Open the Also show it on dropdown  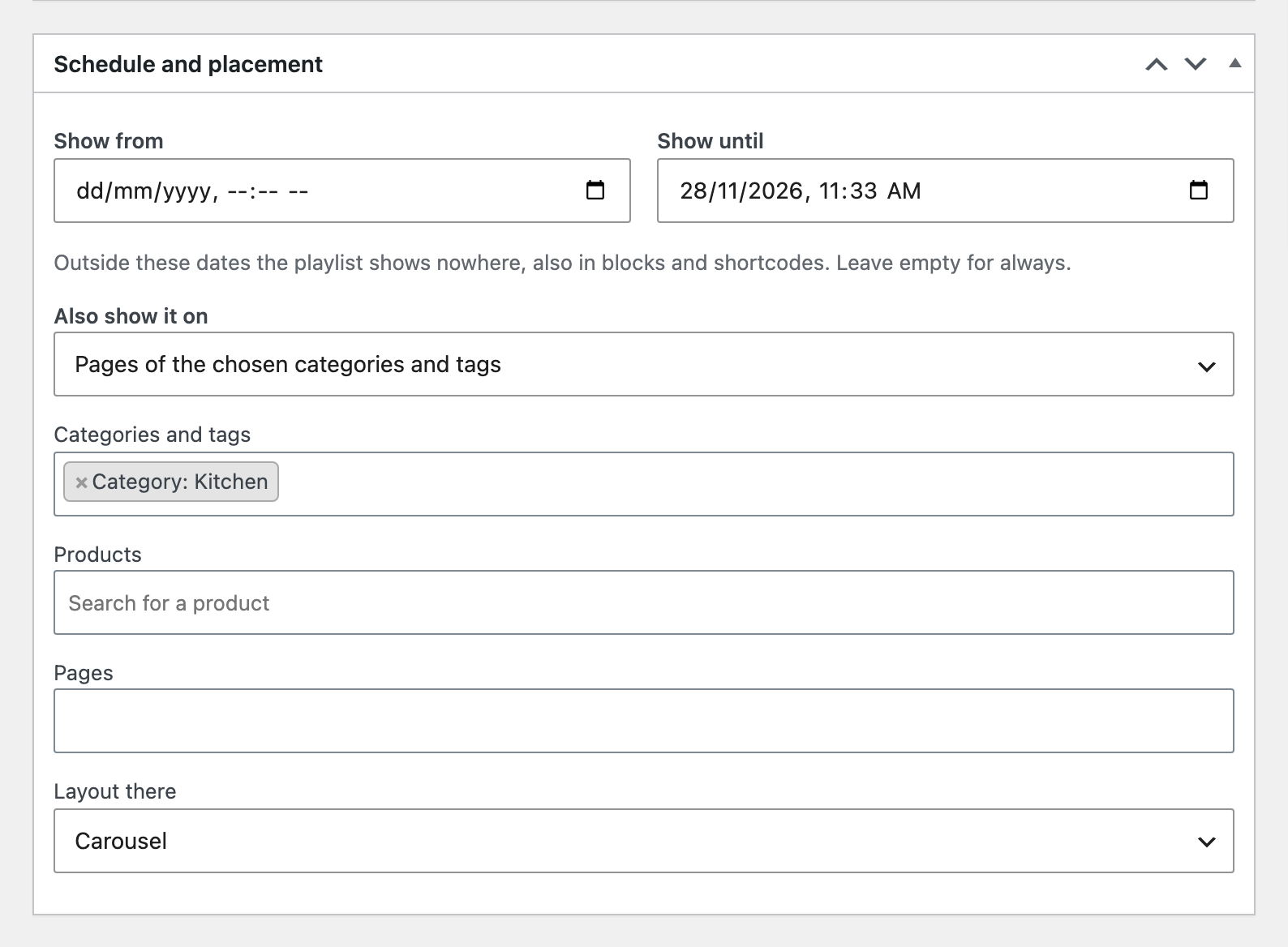point(644,364)
